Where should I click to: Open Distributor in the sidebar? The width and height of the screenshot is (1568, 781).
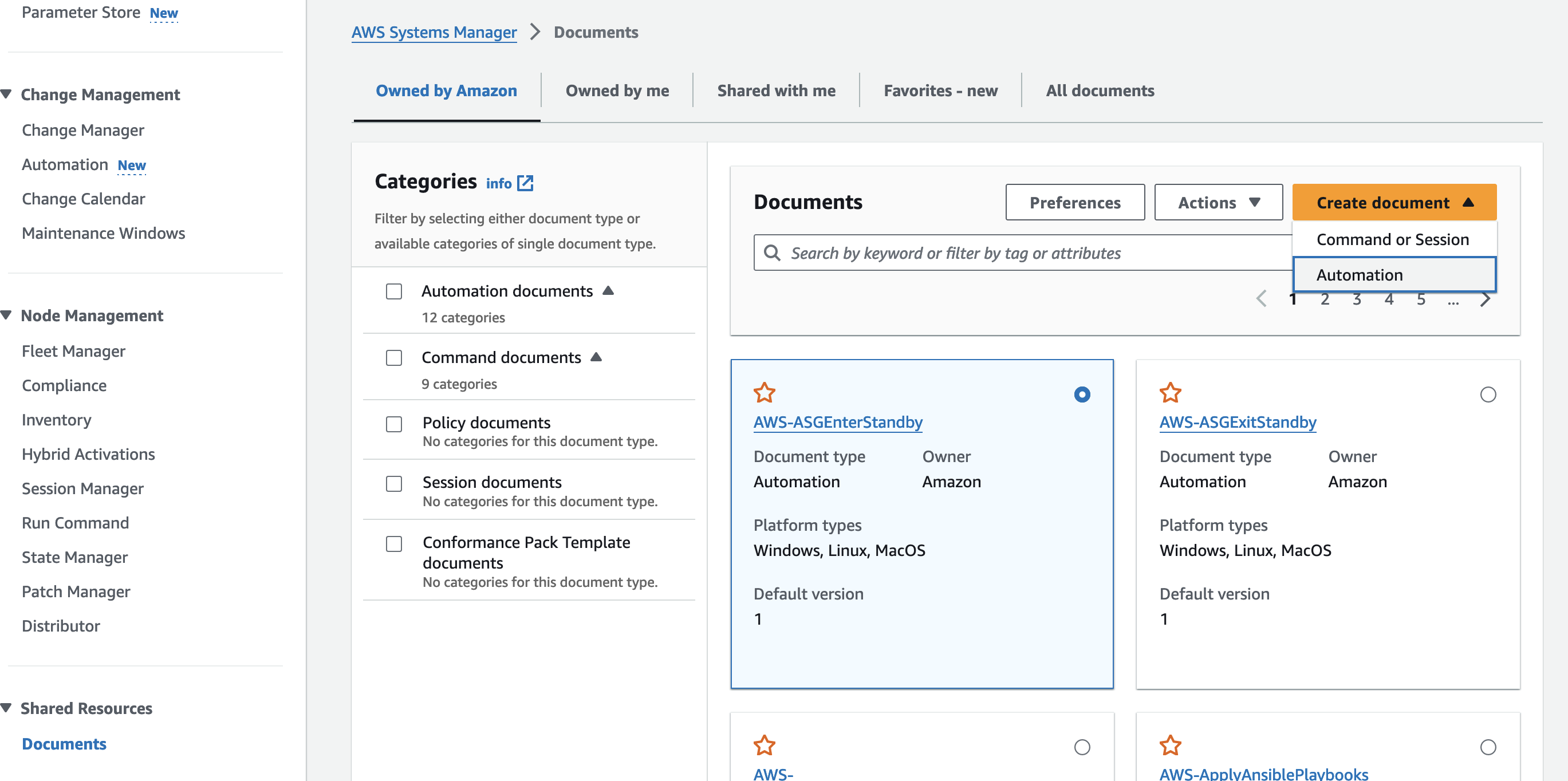click(61, 626)
